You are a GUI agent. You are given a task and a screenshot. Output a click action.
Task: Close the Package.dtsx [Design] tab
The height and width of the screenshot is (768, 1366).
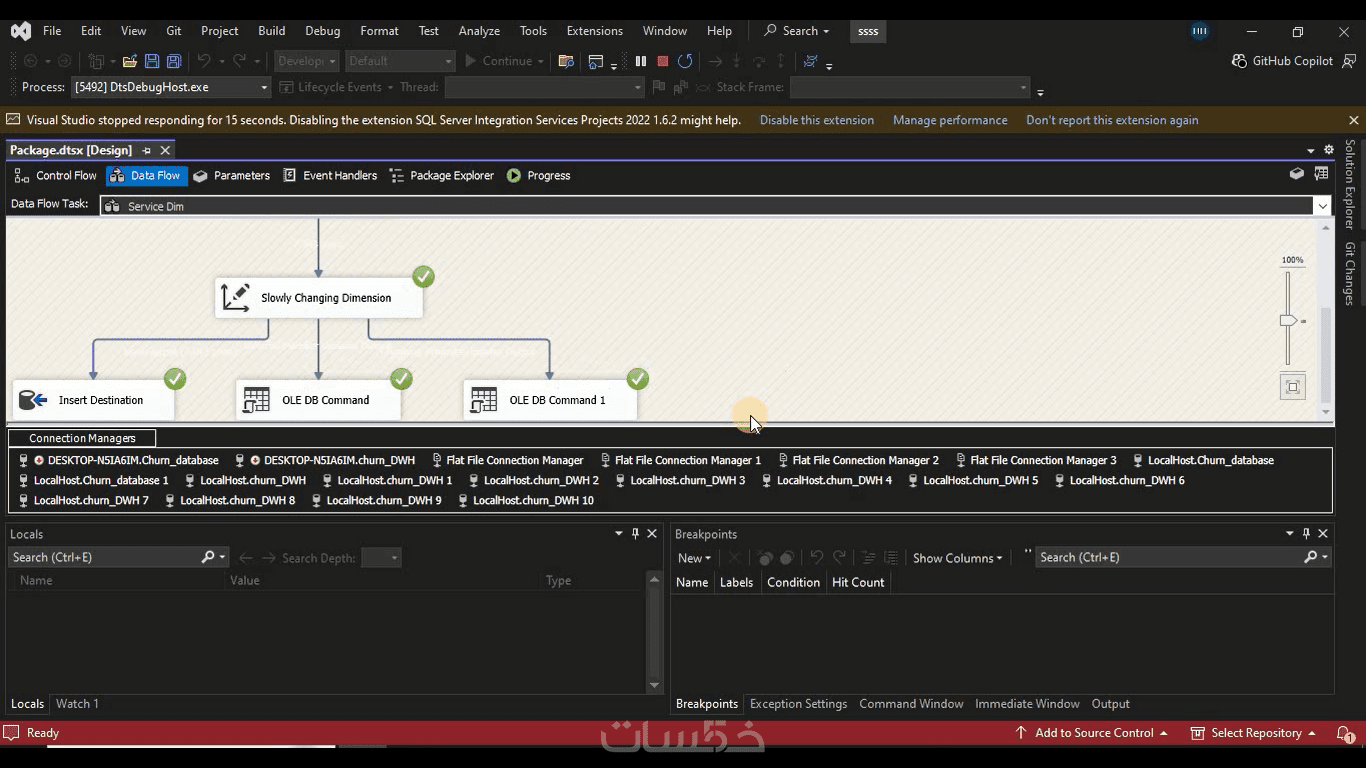tap(165, 150)
